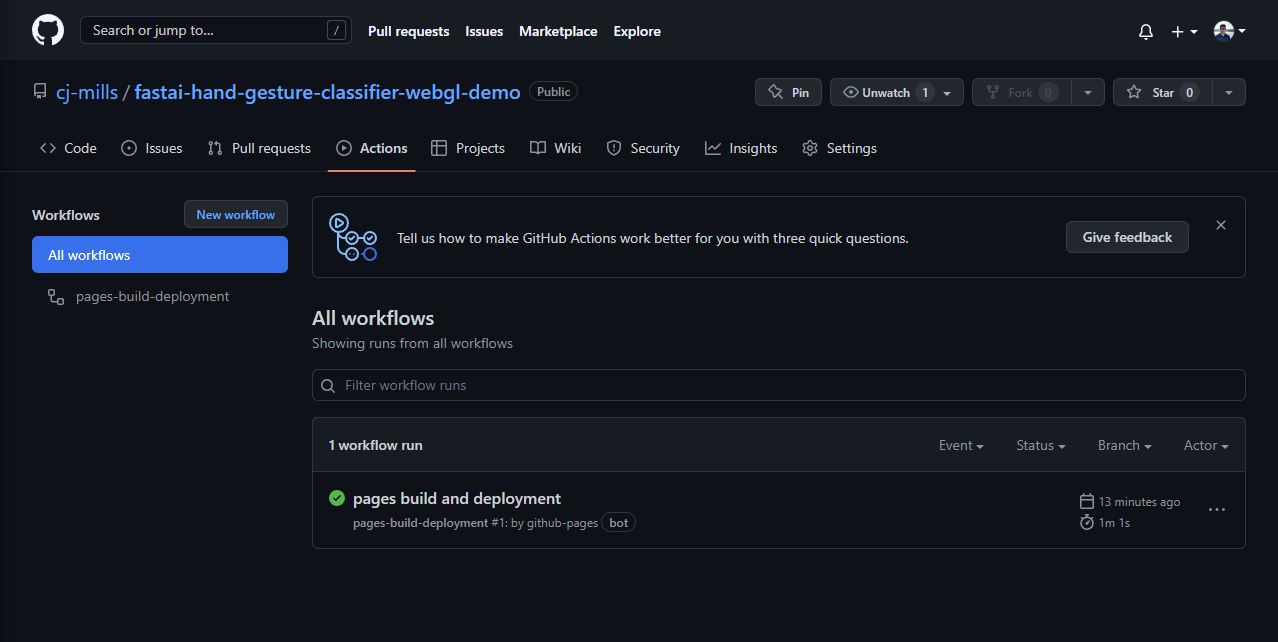Click the Public visibility badge
The width and height of the screenshot is (1278, 642).
[553, 92]
